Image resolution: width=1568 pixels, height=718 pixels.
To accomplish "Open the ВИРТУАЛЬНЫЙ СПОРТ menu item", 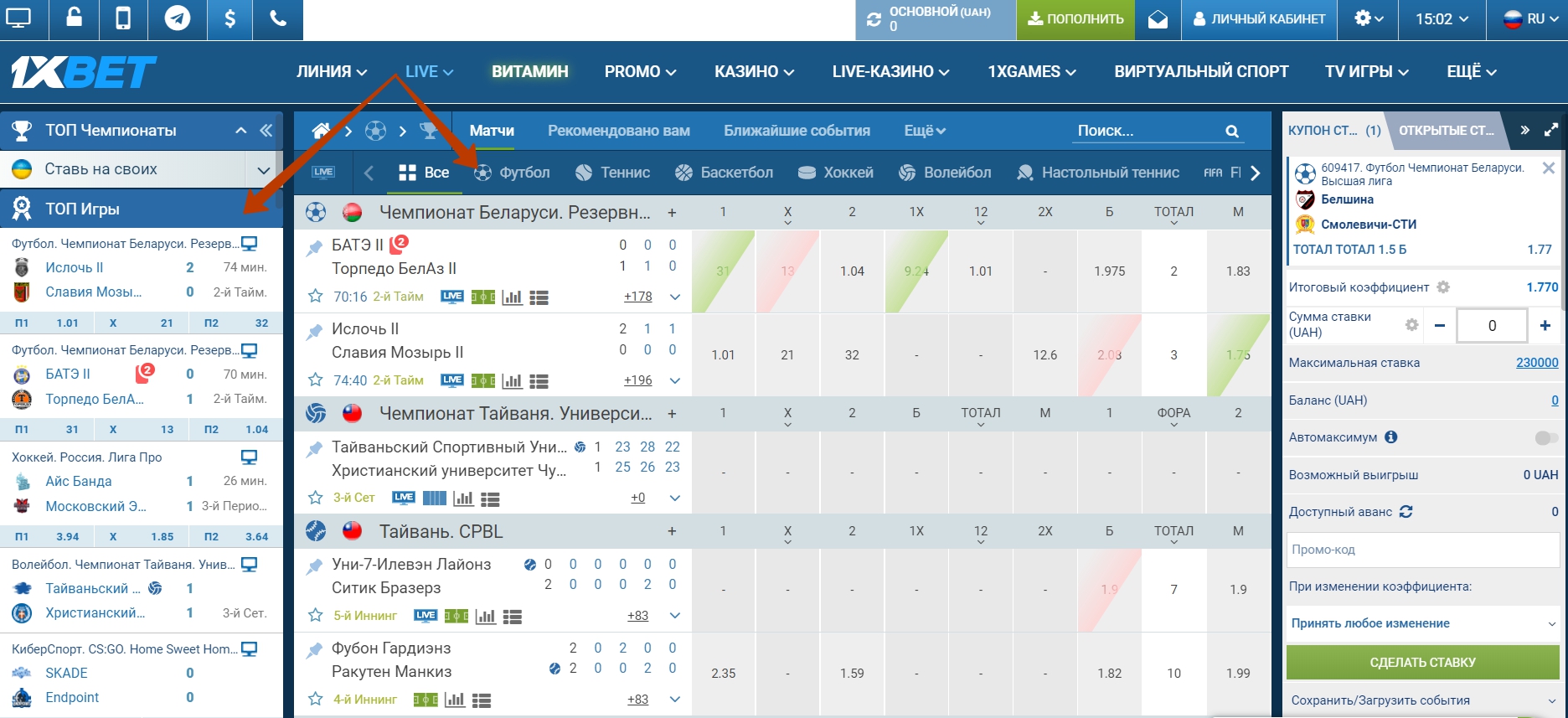I will tap(1201, 72).
